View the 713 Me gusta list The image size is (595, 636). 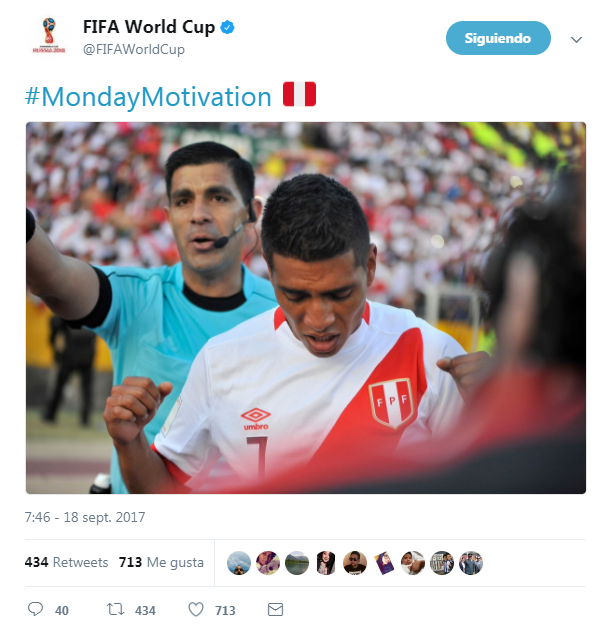pyautogui.click(x=161, y=562)
